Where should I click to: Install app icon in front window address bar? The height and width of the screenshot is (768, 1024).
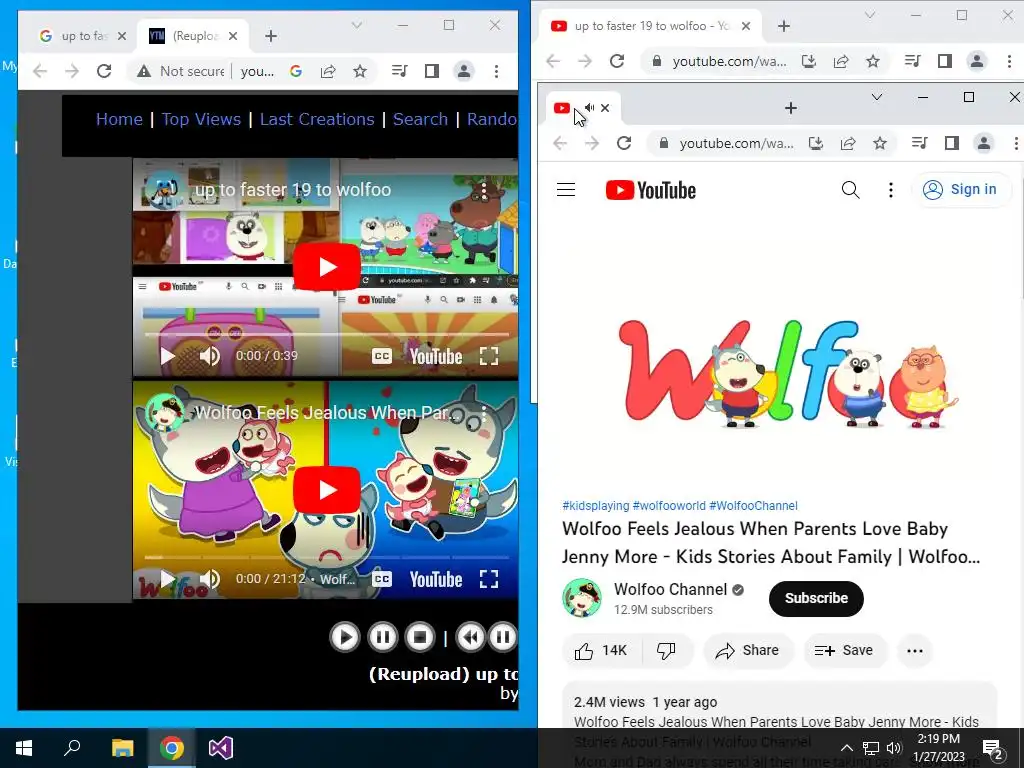pyautogui.click(x=816, y=143)
